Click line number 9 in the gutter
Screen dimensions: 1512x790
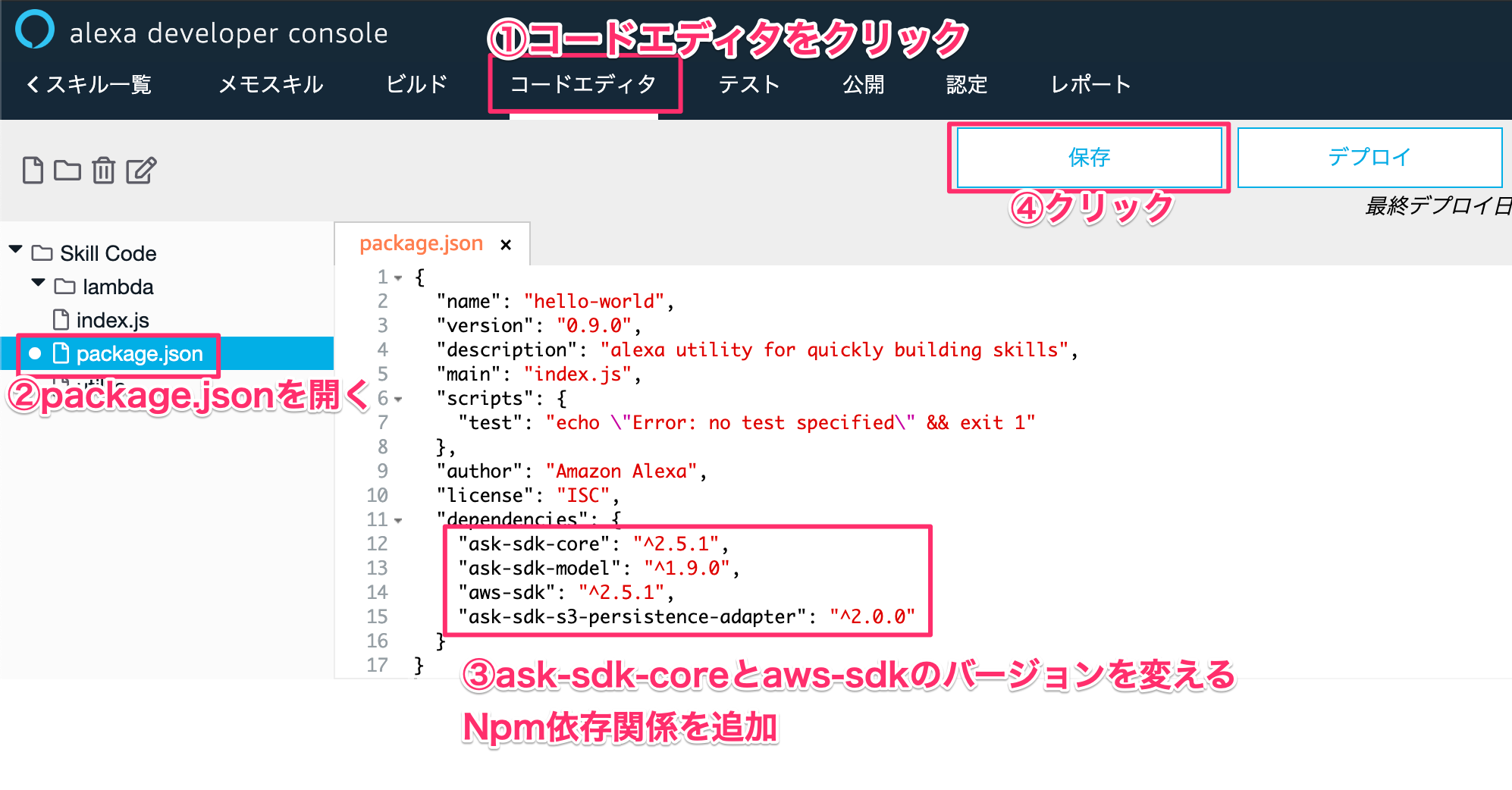point(382,471)
